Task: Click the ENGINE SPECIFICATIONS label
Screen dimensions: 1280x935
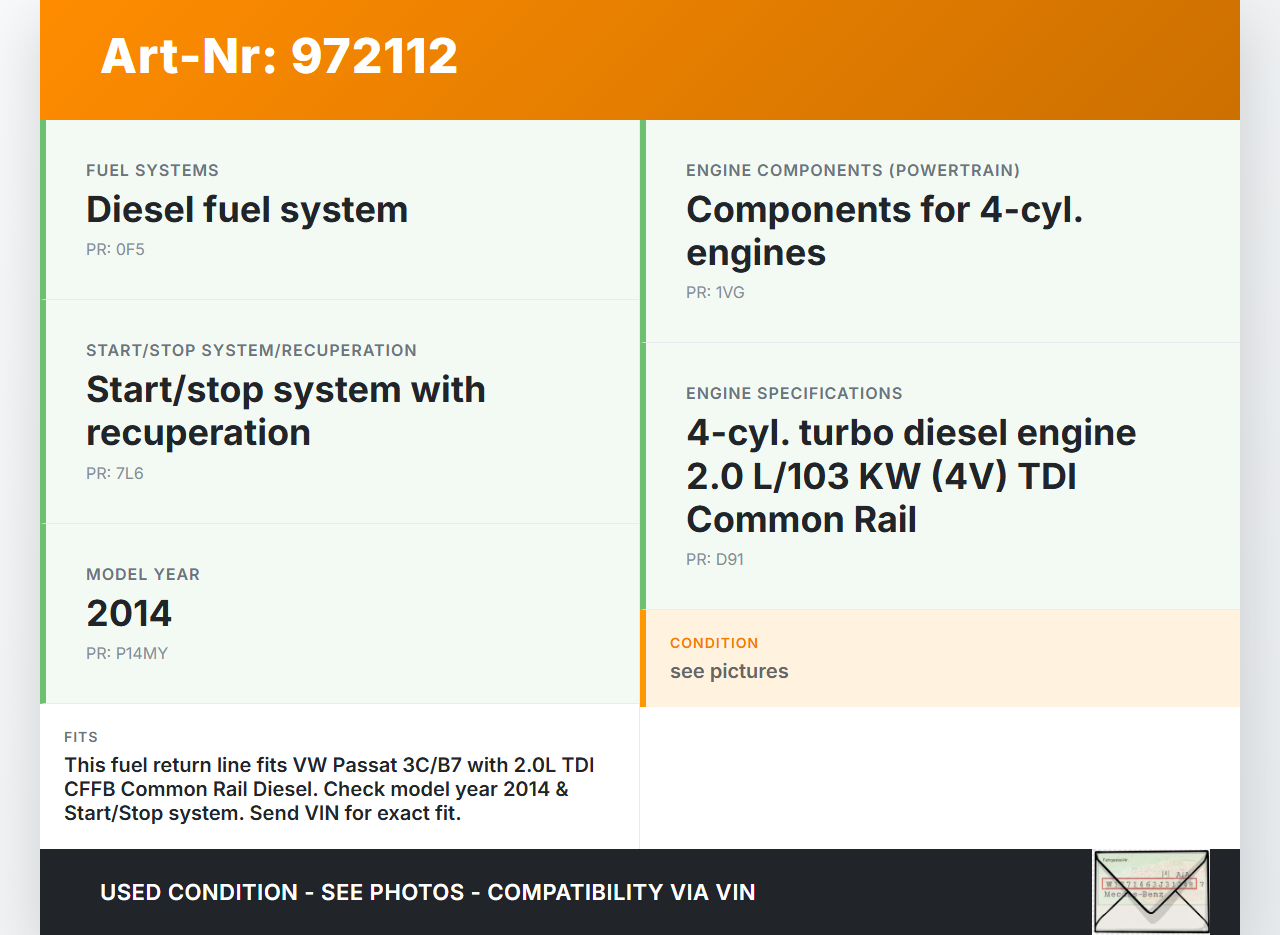Action: [x=794, y=394]
